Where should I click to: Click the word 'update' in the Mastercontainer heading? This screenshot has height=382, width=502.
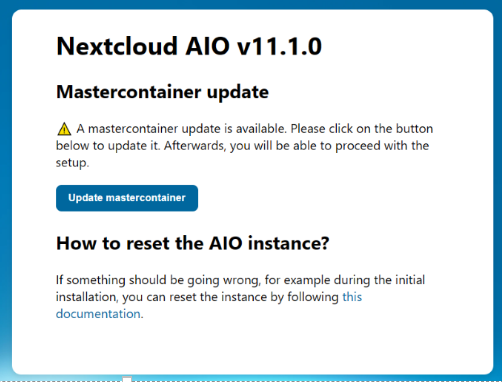[x=238, y=93]
